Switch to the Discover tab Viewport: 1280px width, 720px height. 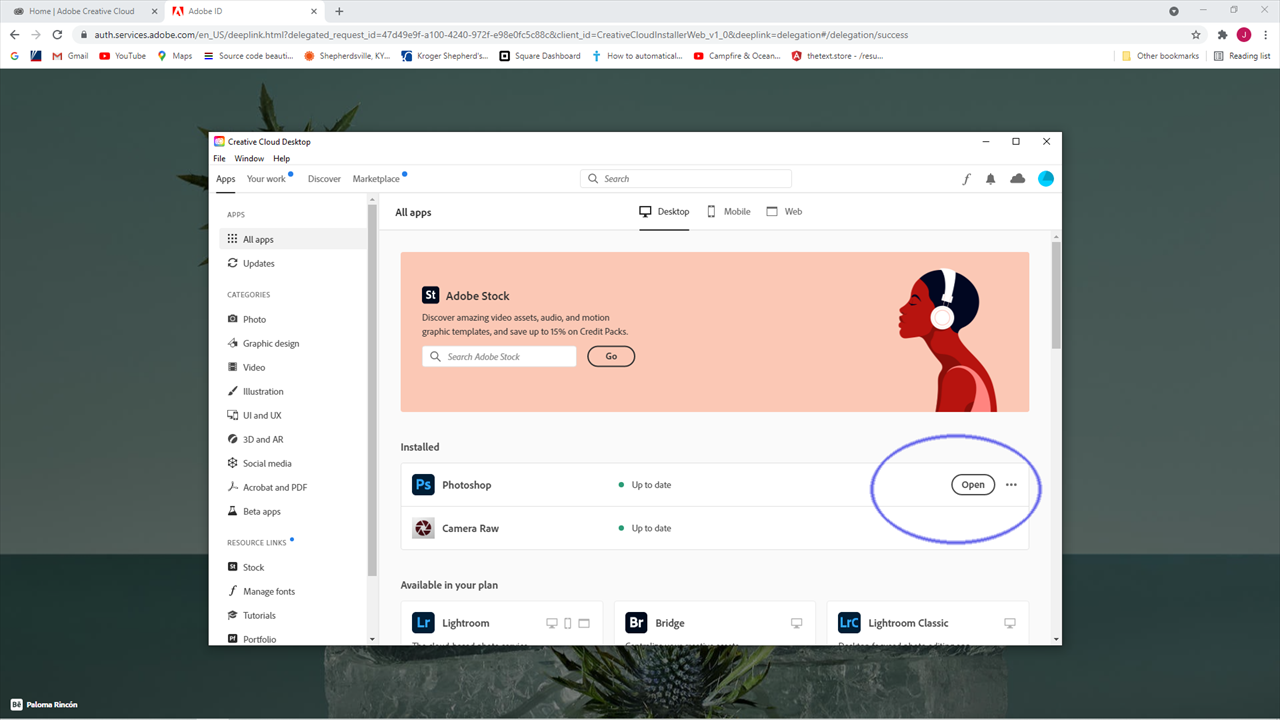pos(324,179)
